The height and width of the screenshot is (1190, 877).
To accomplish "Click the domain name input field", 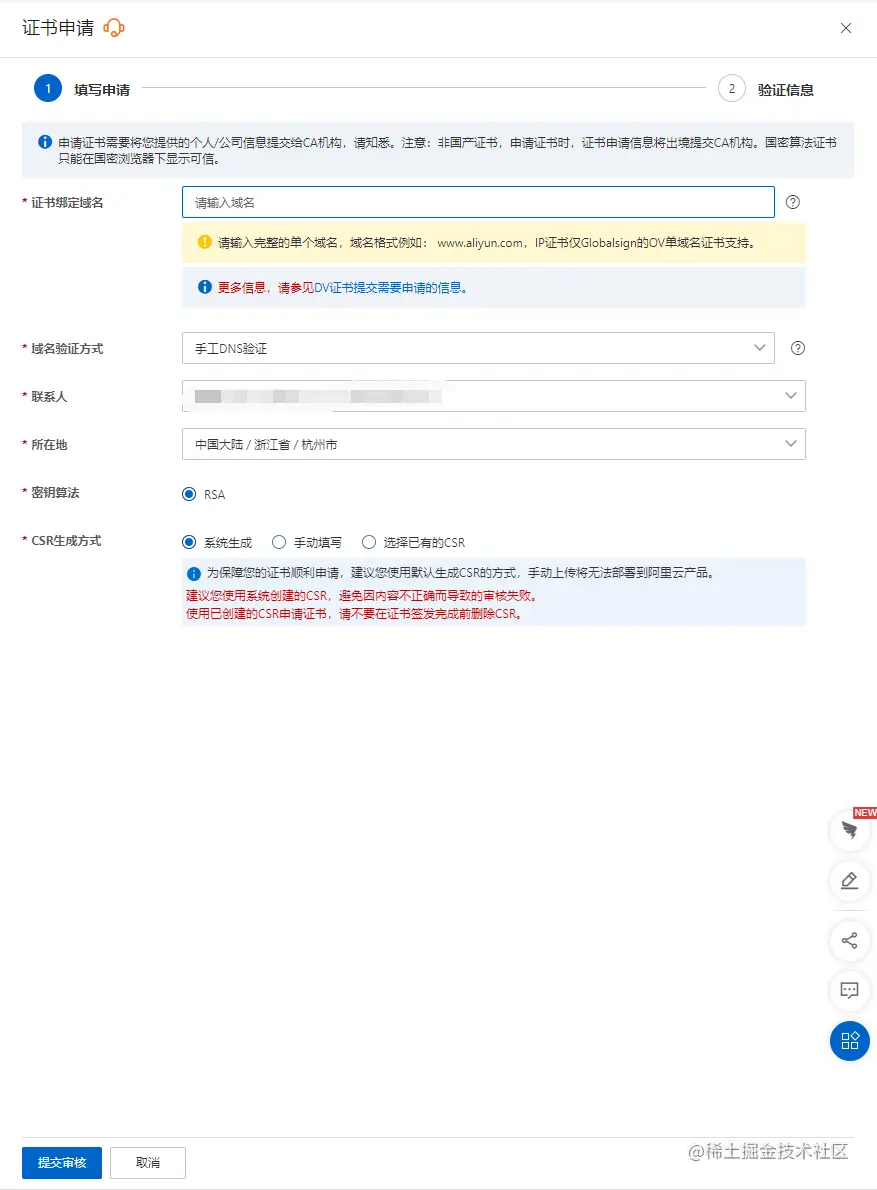I will 477,202.
